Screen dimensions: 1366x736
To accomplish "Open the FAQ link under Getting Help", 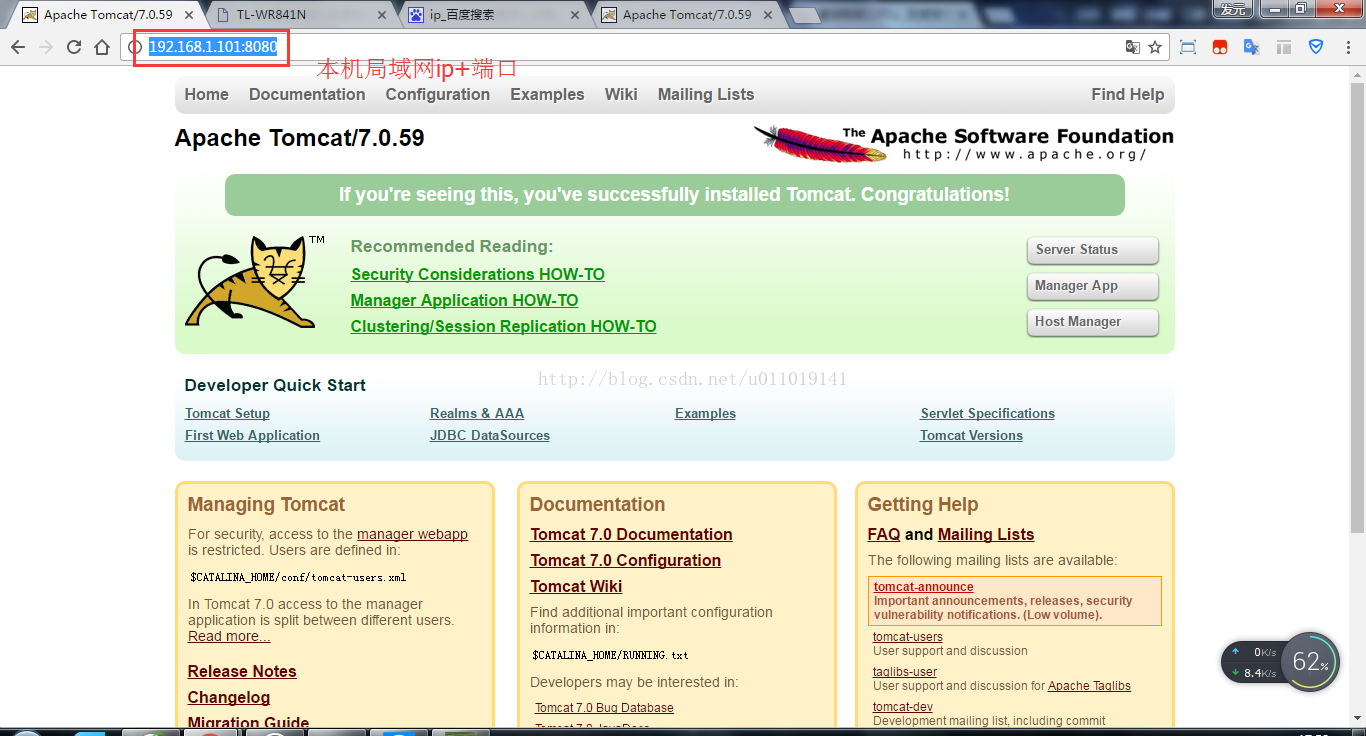I will (x=884, y=534).
